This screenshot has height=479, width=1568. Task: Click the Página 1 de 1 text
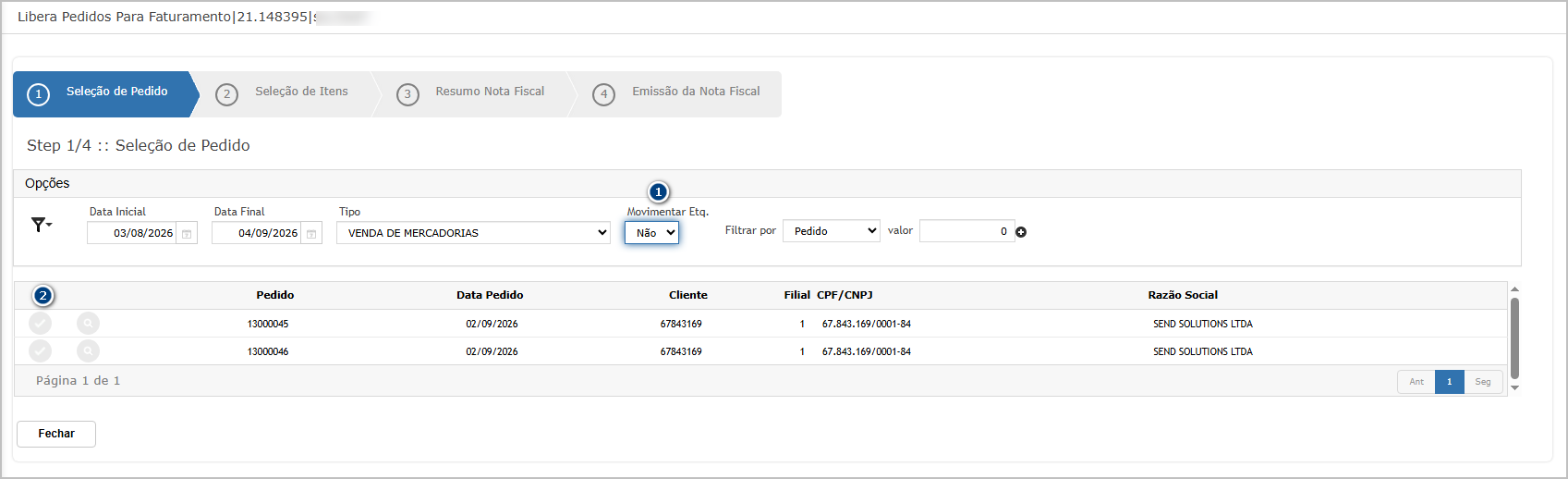[x=79, y=381]
